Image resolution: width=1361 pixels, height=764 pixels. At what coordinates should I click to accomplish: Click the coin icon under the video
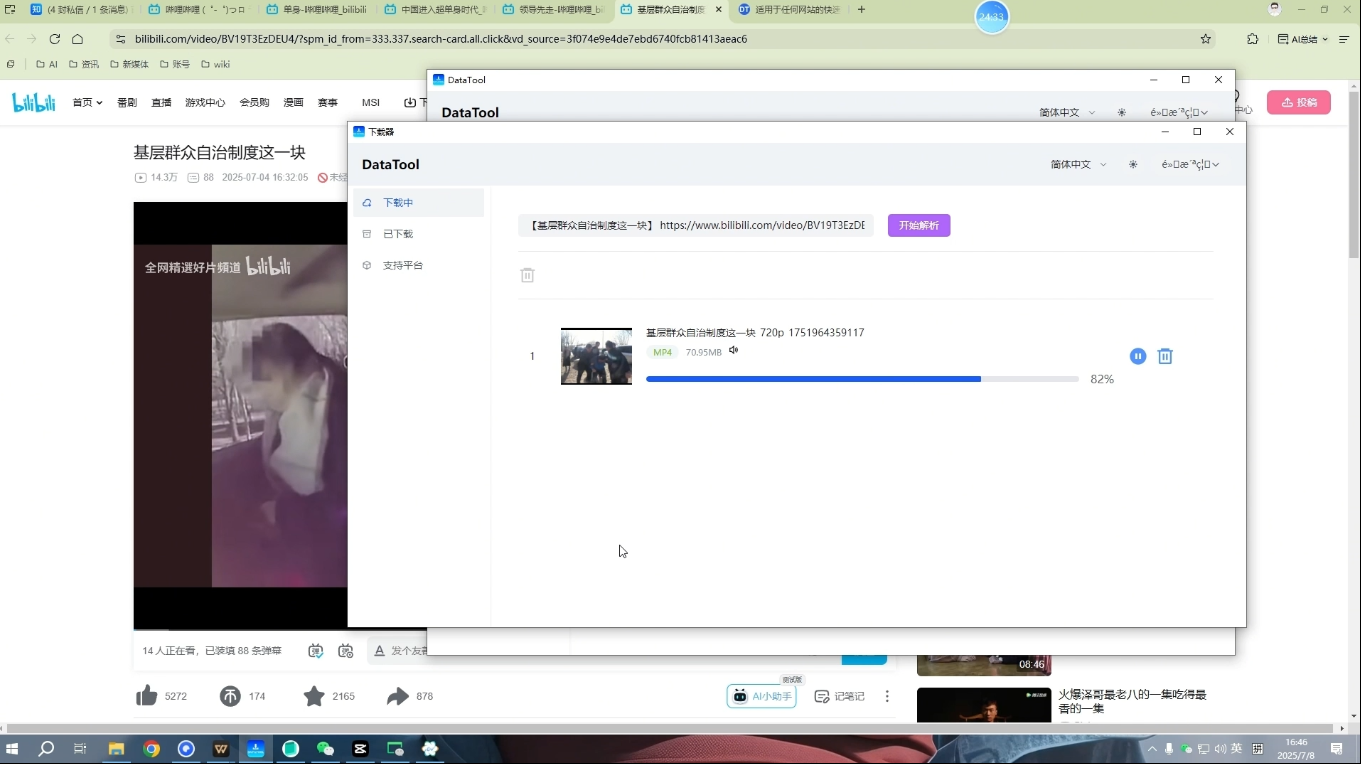(228, 694)
